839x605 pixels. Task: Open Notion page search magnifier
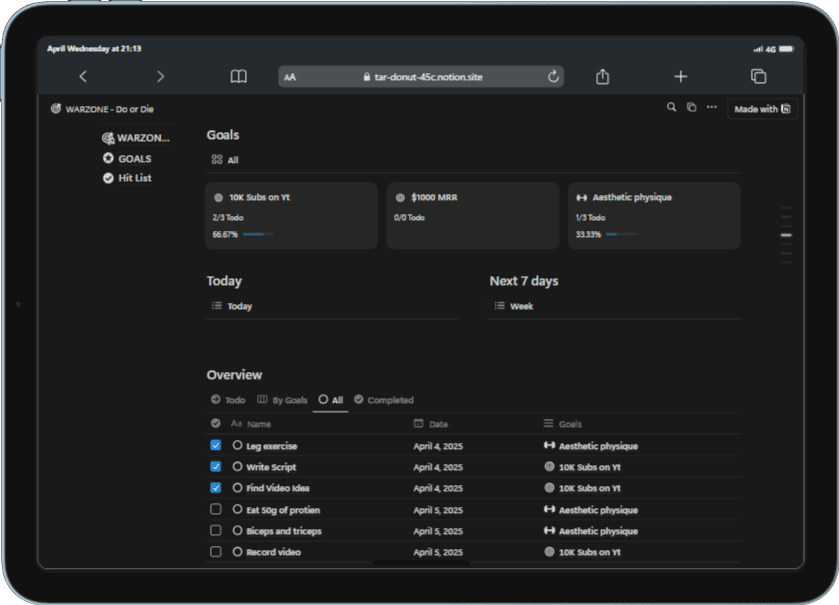tap(671, 108)
